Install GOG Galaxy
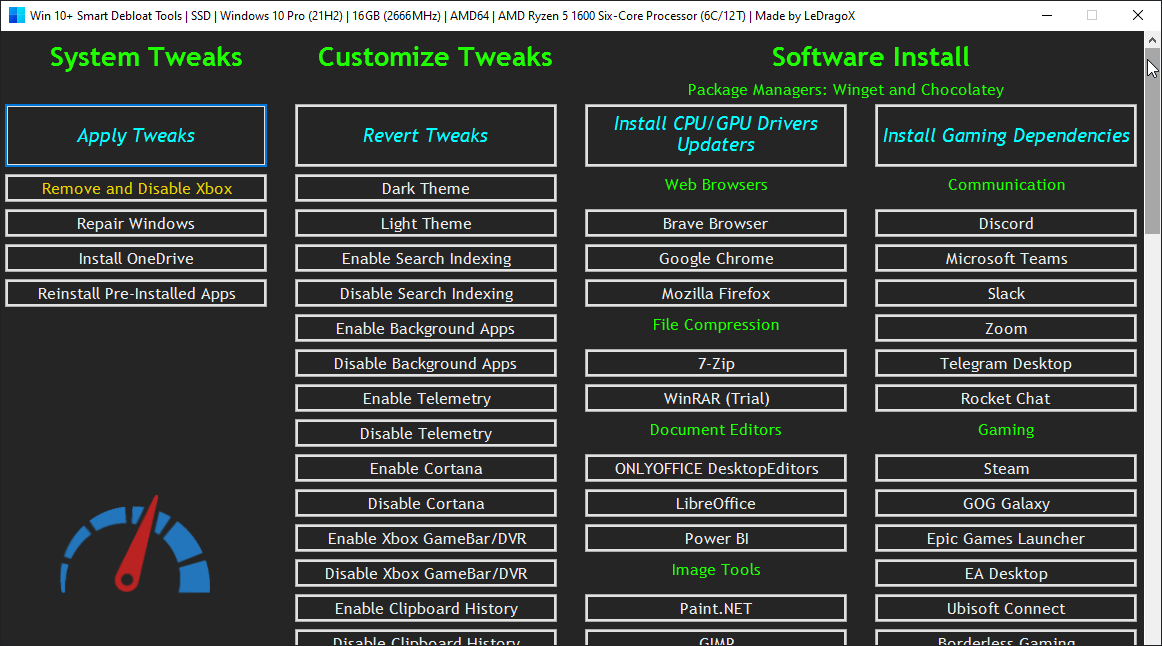 click(1006, 503)
